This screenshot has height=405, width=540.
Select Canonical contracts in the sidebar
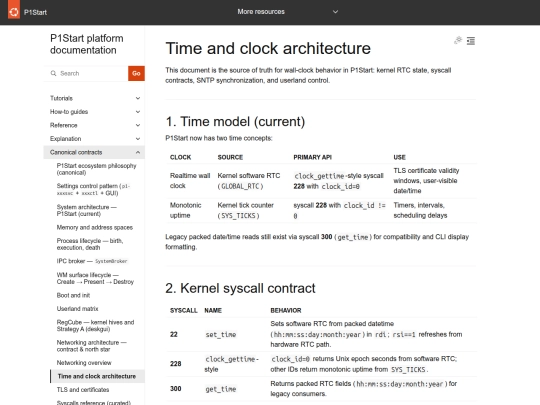click(76, 152)
